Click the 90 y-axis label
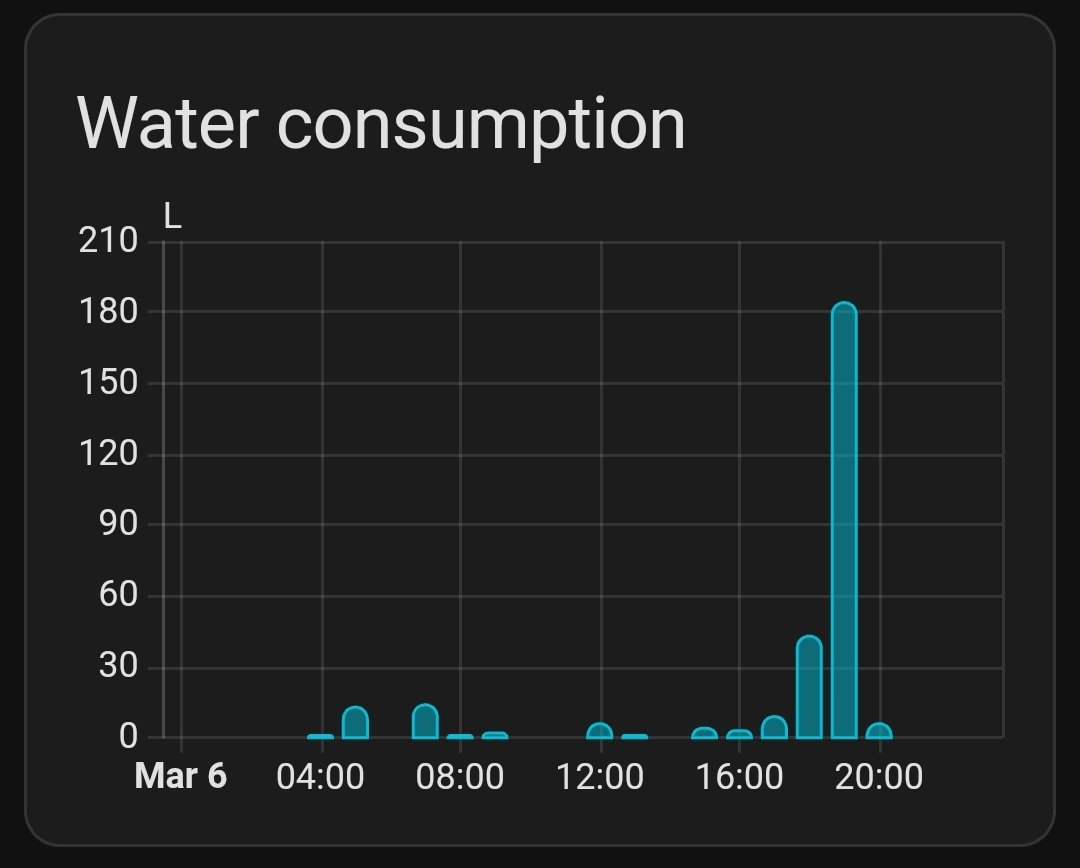 point(118,525)
